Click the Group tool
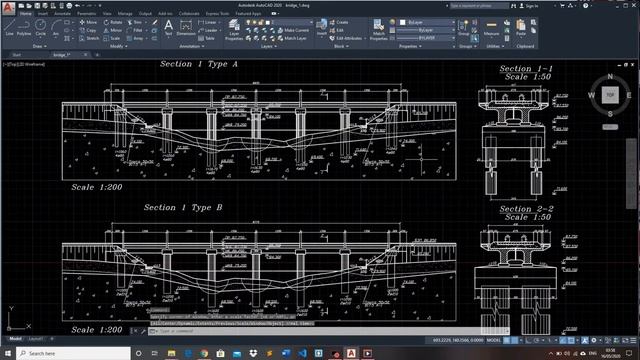The width and height of the screenshot is (640, 360). [463, 28]
